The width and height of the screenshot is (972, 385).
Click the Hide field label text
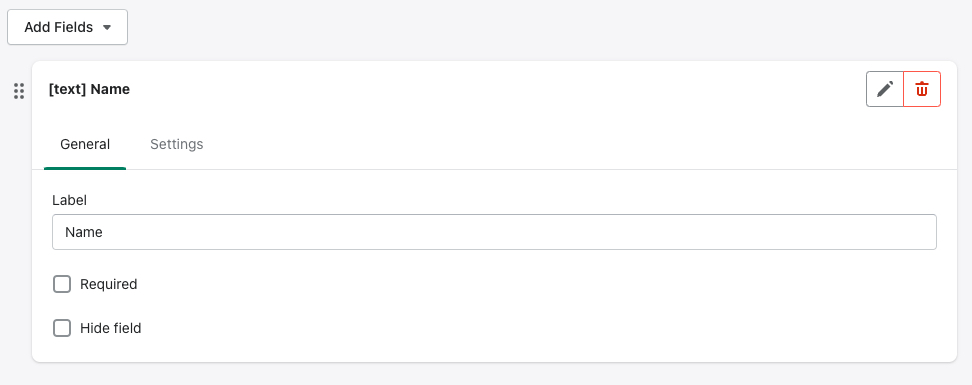tap(110, 328)
